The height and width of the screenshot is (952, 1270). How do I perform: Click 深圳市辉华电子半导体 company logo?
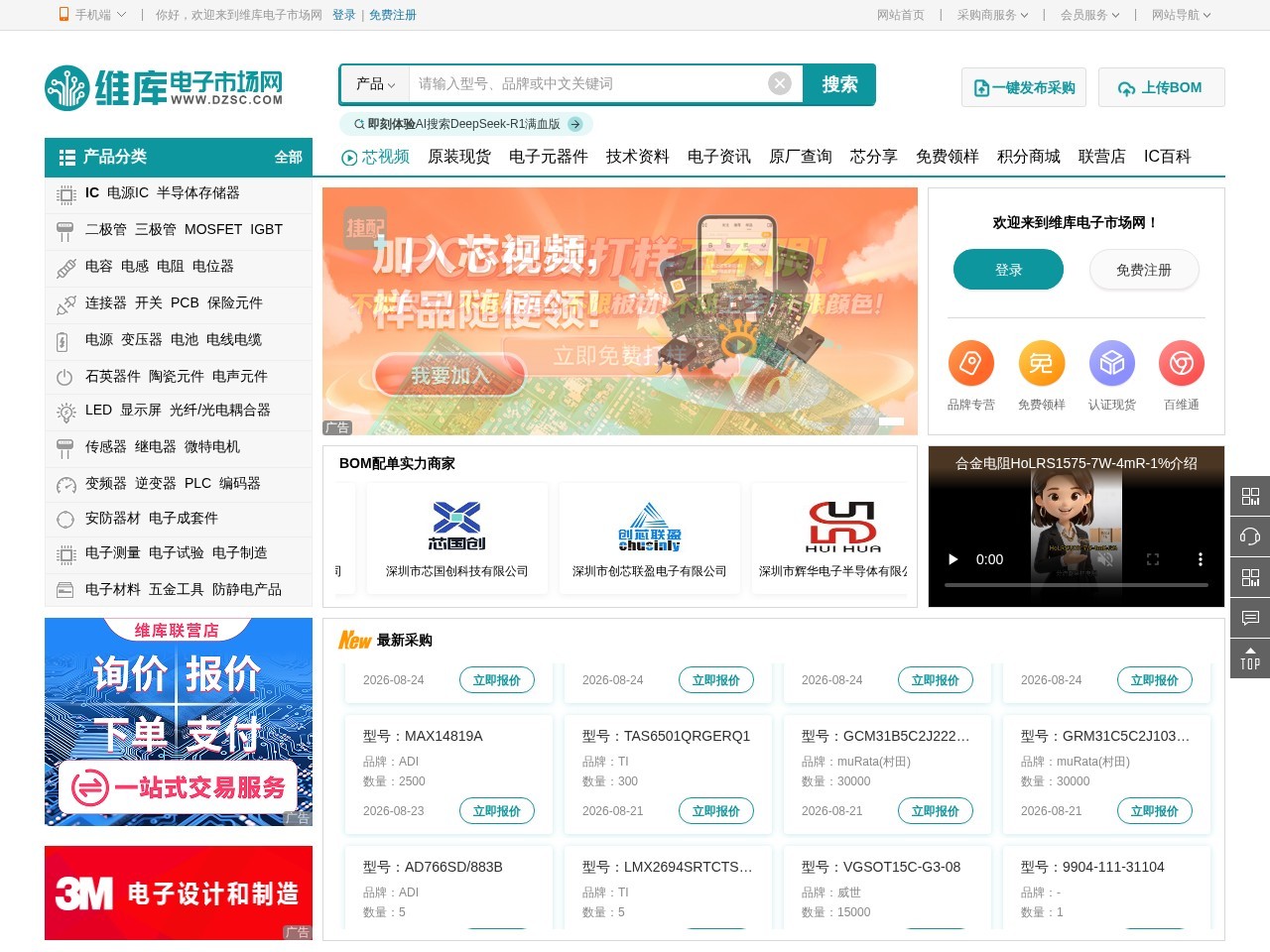click(842, 527)
